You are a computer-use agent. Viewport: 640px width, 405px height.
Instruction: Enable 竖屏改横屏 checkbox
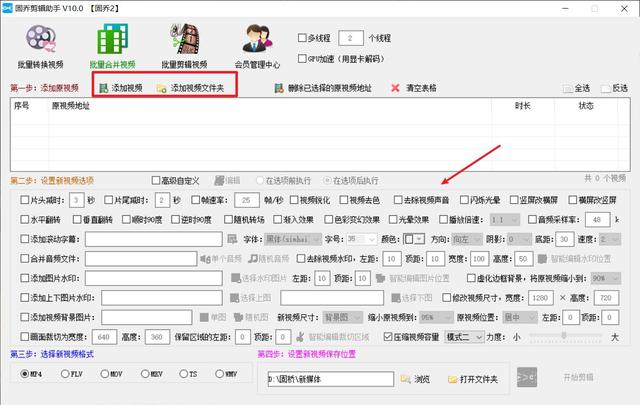tap(514, 200)
